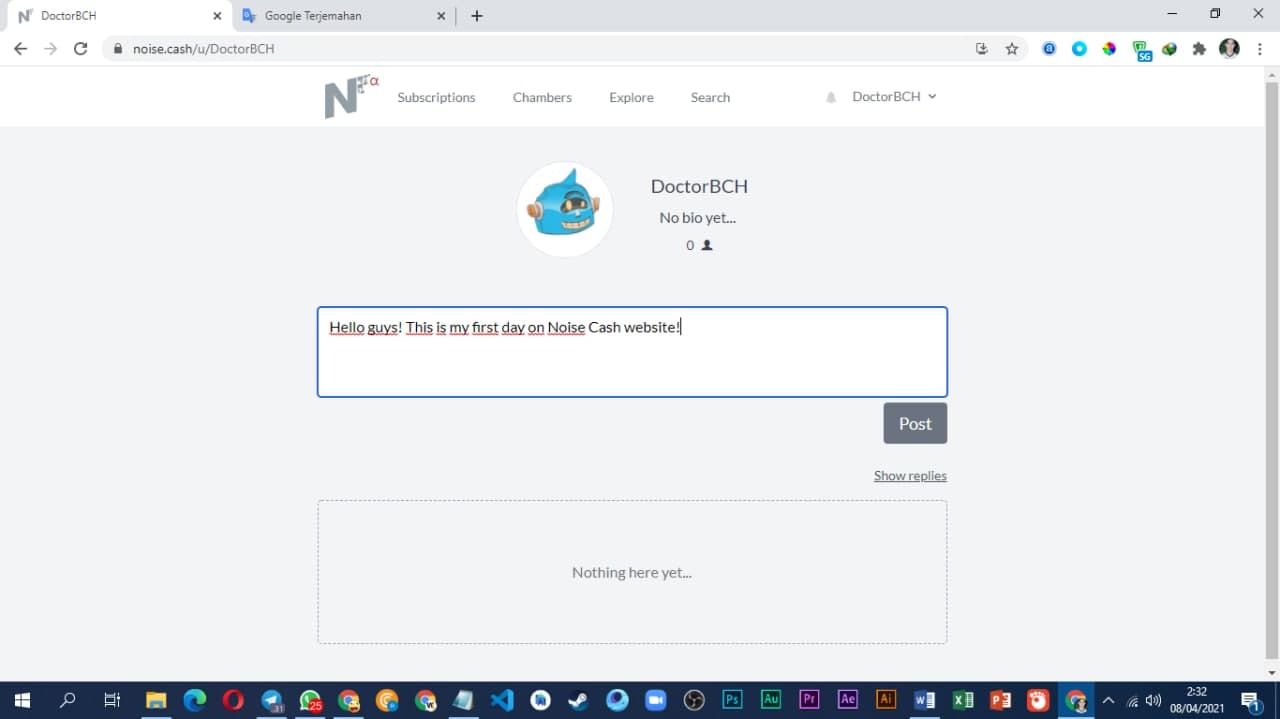The image size is (1280, 719).
Task: Open the blue 'a' browser extension
Action: click(1049, 48)
